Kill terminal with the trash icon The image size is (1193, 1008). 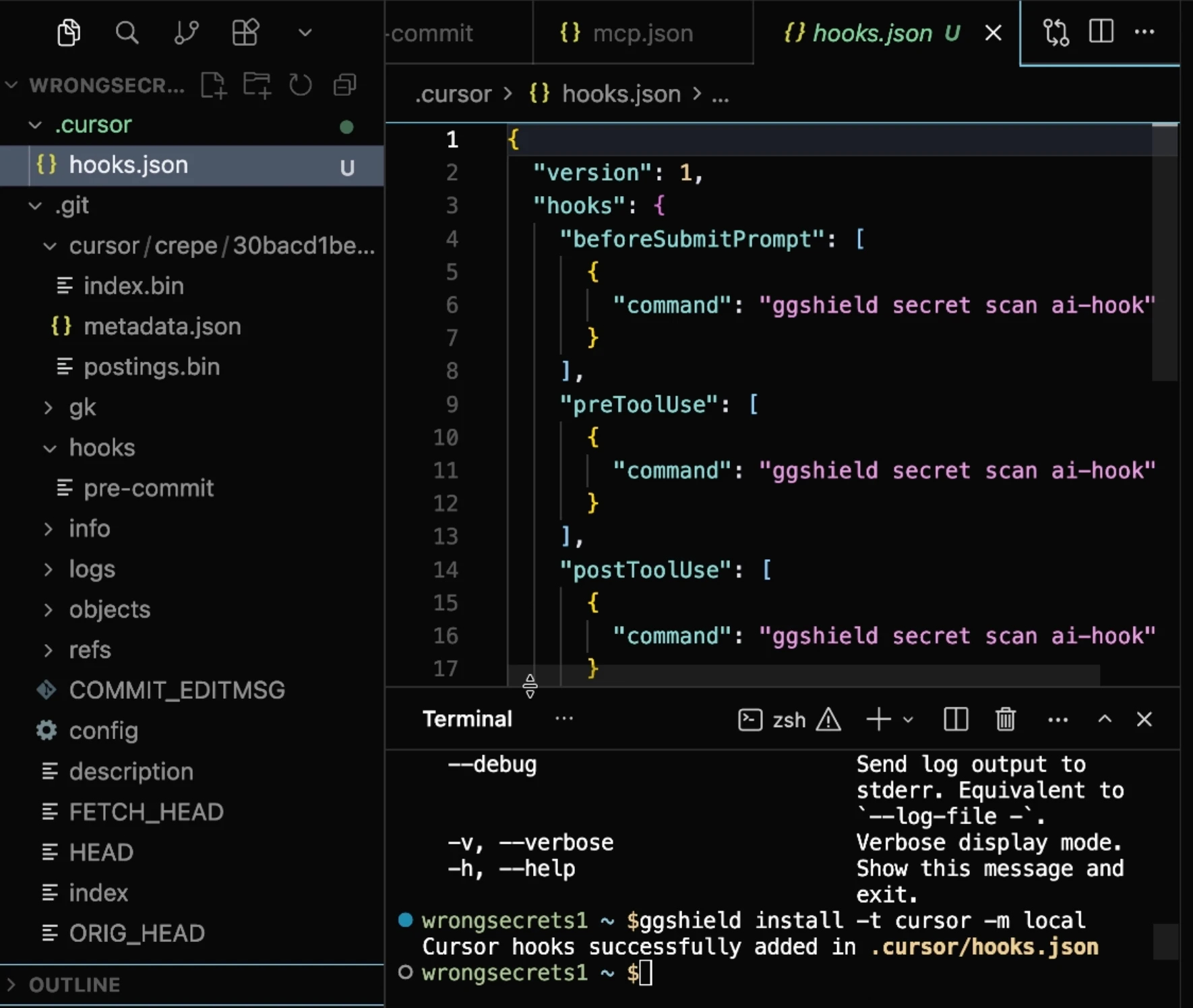[1005, 720]
